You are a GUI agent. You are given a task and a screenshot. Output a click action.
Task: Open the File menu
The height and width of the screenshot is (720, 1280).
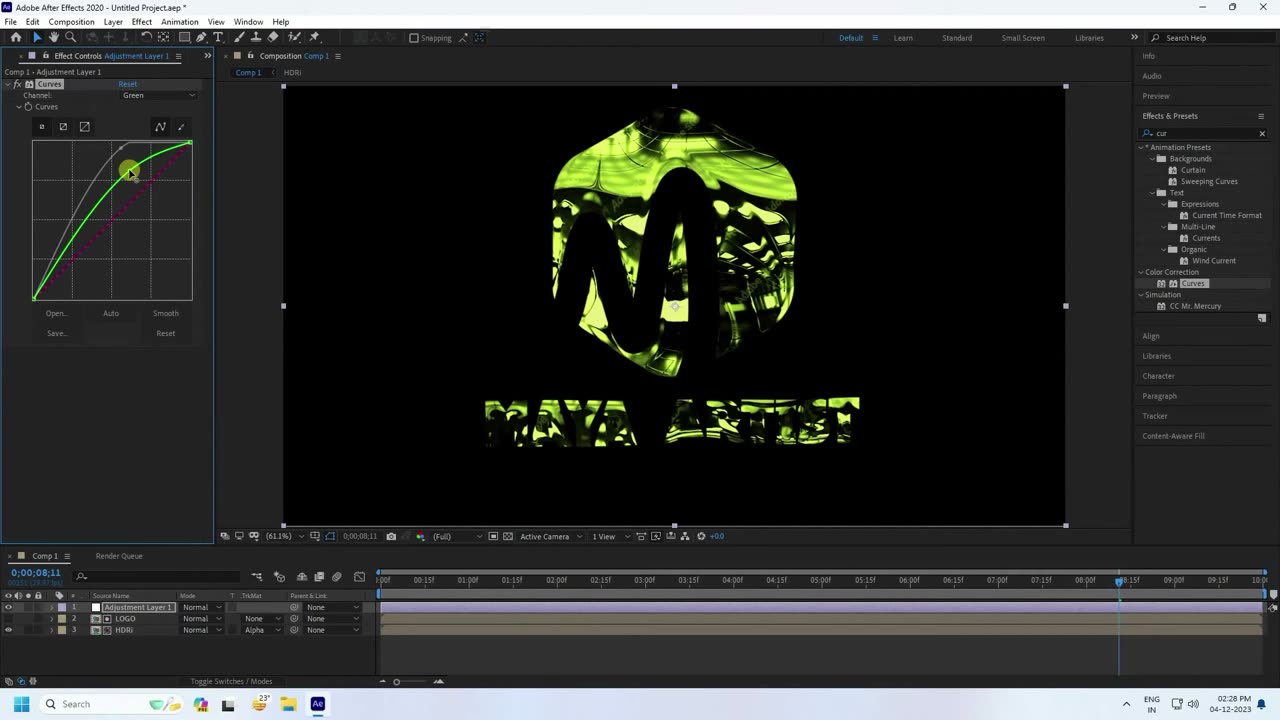coord(10,22)
